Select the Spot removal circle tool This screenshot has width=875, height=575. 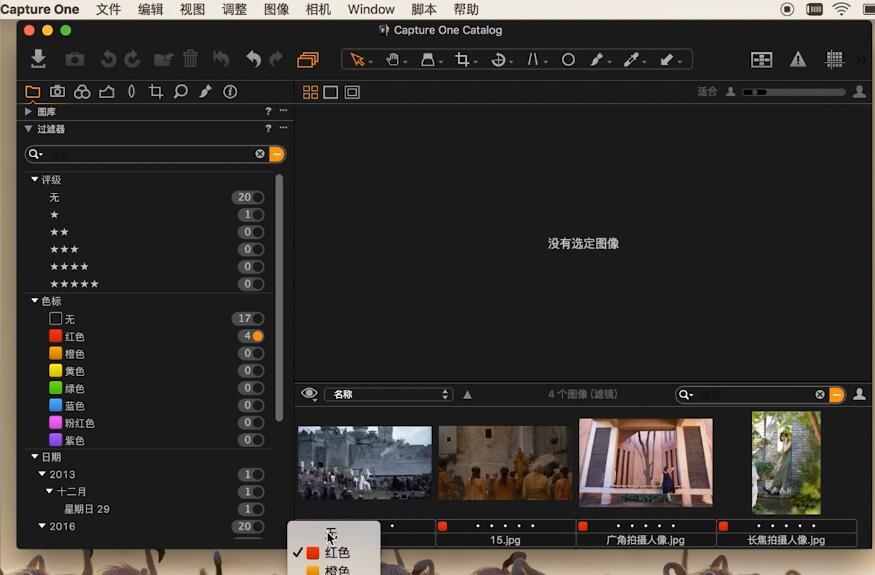568,59
